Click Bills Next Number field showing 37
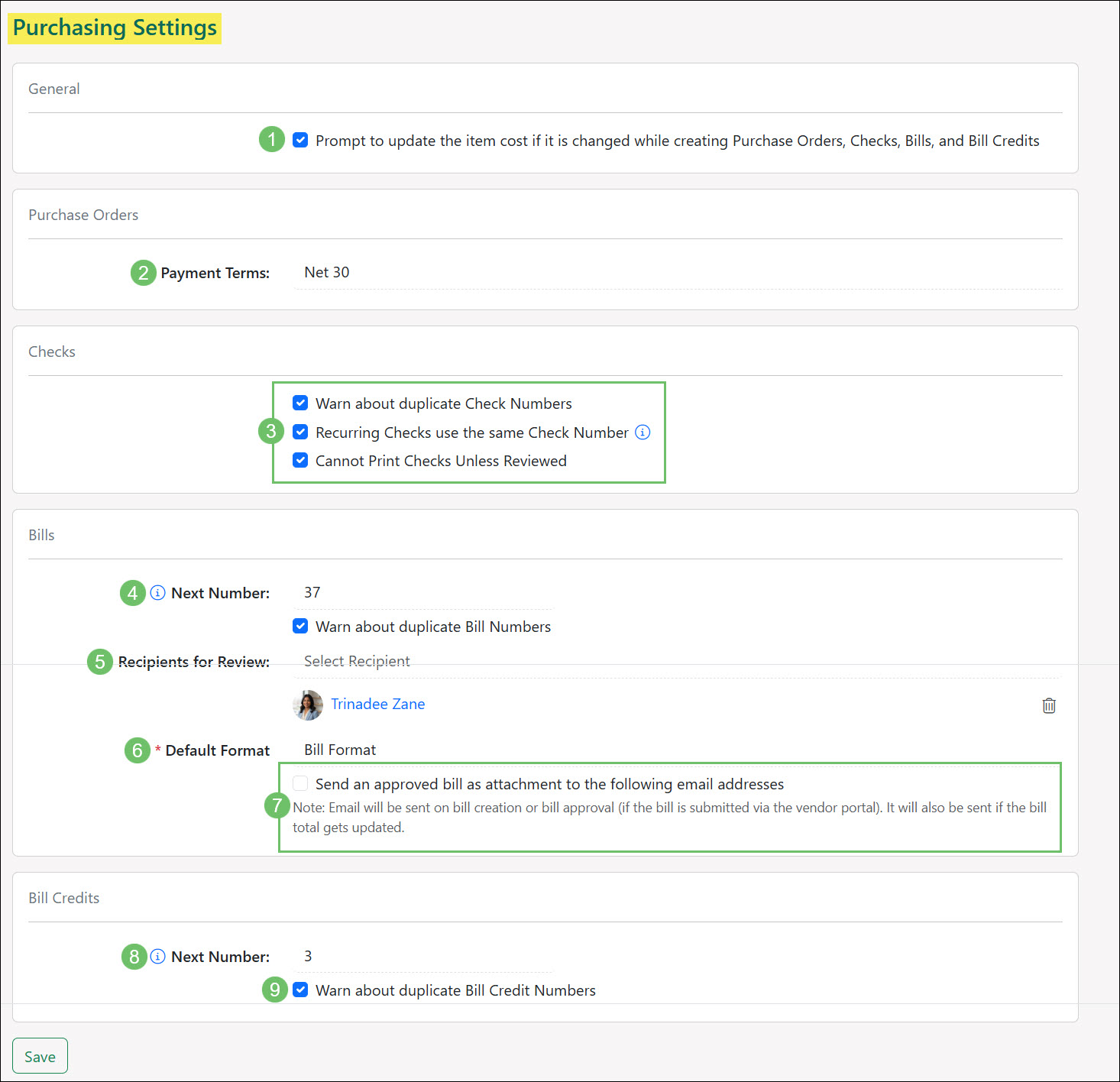 pyautogui.click(x=422, y=593)
